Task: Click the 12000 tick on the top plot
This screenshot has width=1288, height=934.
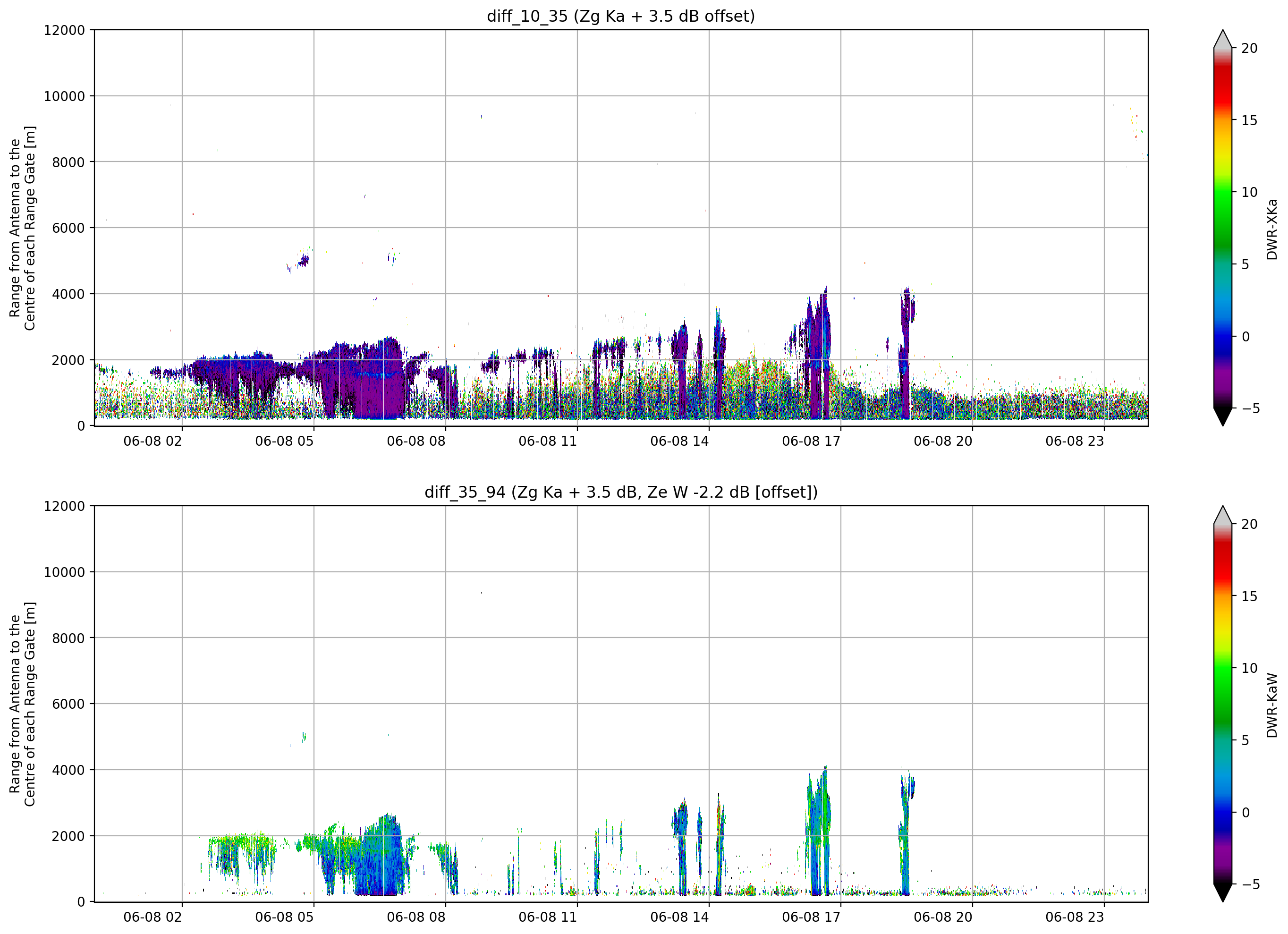Action: [64, 30]
